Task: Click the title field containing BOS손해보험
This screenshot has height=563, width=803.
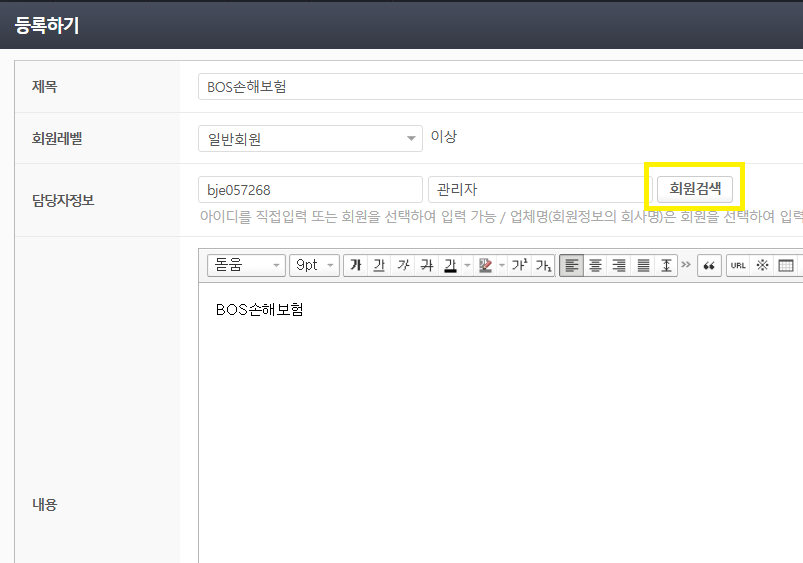Action: [500, 87]
